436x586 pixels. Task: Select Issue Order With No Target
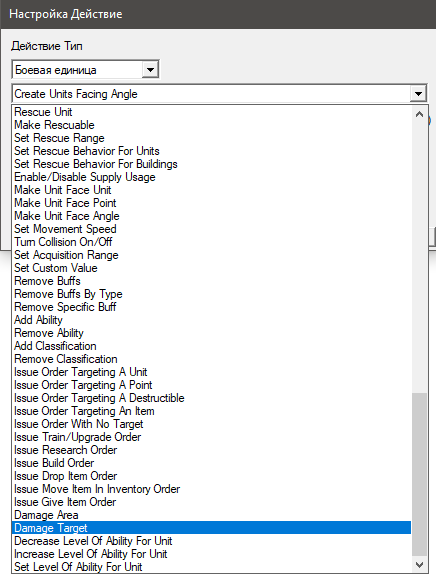click(211, 424)
